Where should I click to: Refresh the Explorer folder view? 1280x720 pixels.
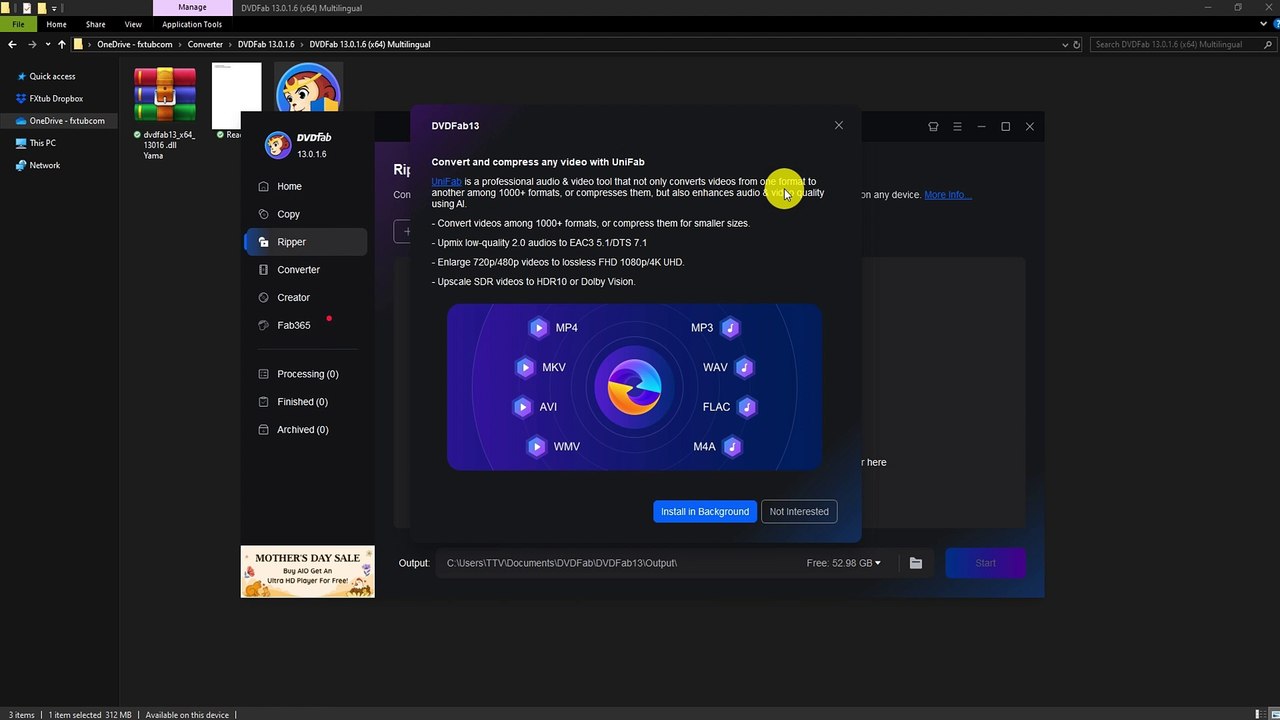click(1077, 44)
